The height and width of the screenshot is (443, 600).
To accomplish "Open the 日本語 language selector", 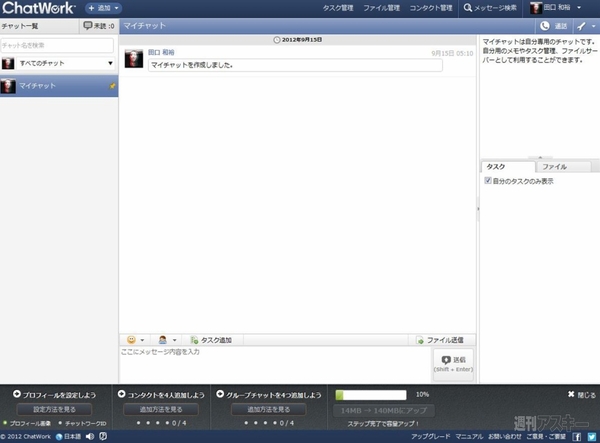I will 68,436.
